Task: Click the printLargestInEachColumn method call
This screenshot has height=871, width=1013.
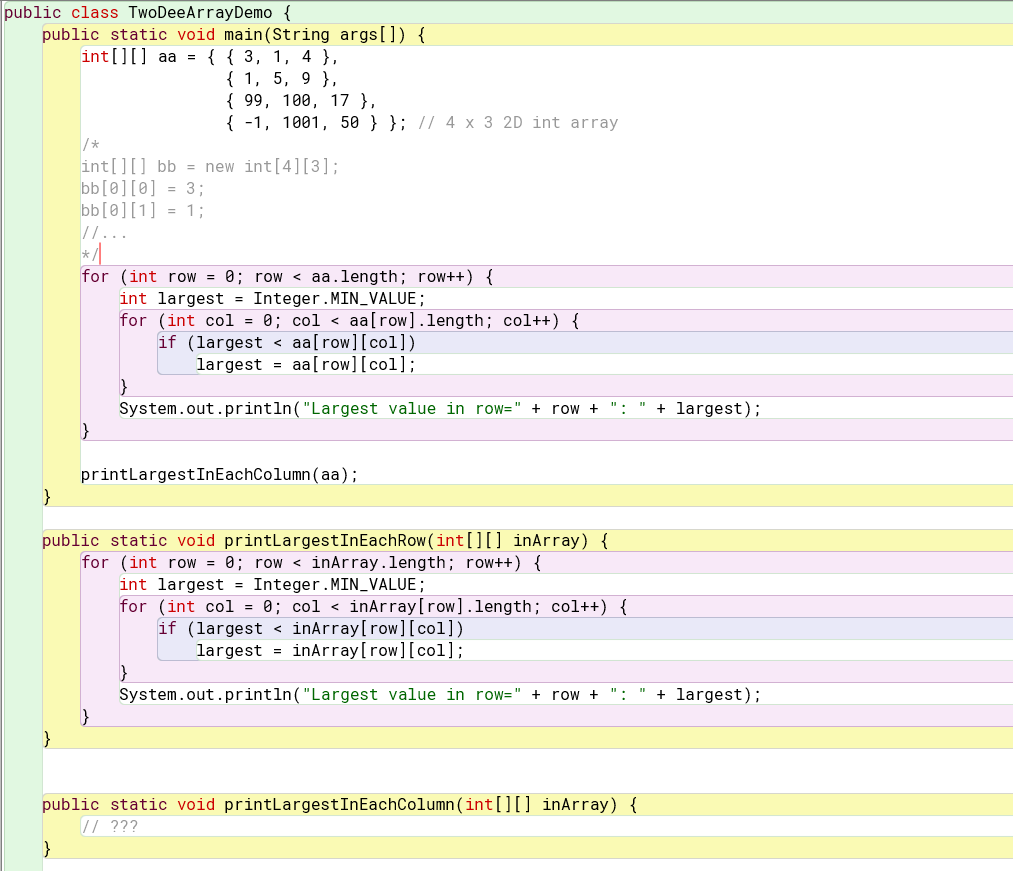Action: tap(195, 474)
